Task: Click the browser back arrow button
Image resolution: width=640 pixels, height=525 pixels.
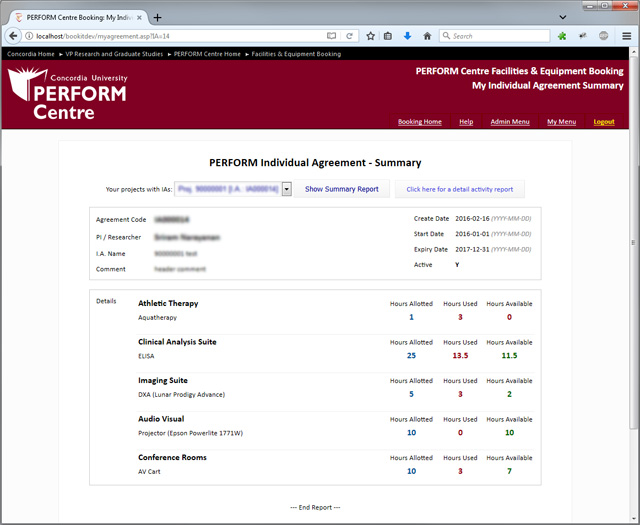Action: click(x=13, y=36)
